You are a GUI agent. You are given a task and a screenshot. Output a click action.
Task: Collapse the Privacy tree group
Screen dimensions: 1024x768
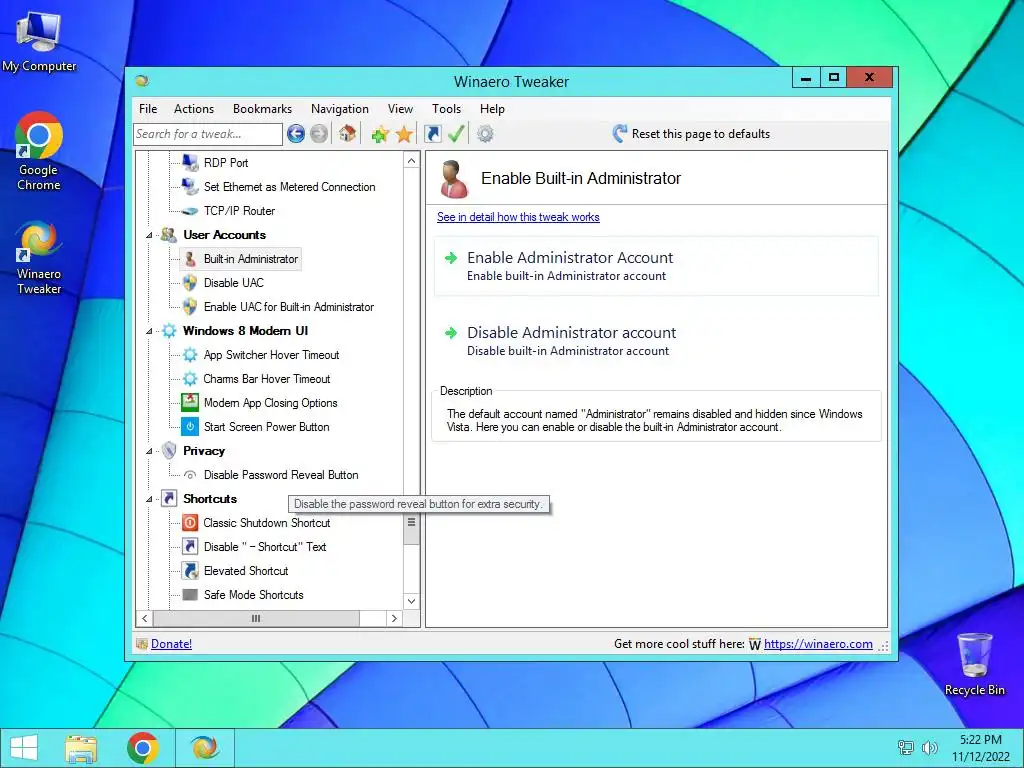click(x=149, y=451)
